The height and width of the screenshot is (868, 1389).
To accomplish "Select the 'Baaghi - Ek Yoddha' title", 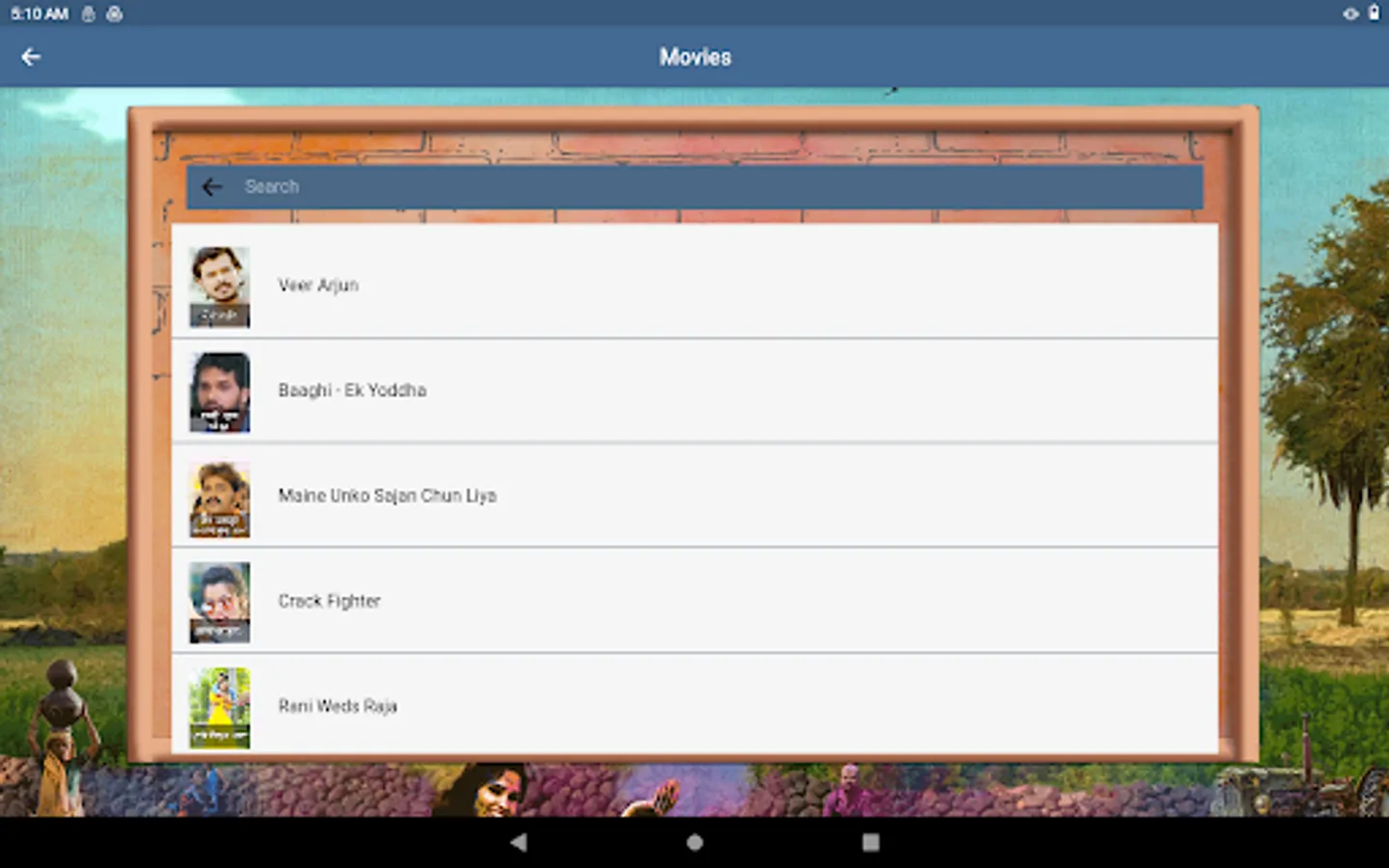I will (x=352, y=391).
